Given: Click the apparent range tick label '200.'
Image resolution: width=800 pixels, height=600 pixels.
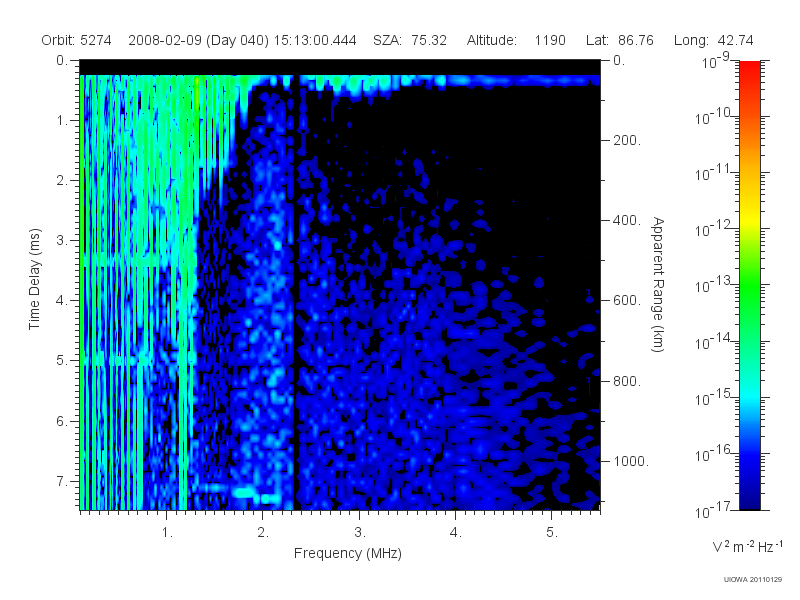Looking at the screenshot, I should 627,140.
